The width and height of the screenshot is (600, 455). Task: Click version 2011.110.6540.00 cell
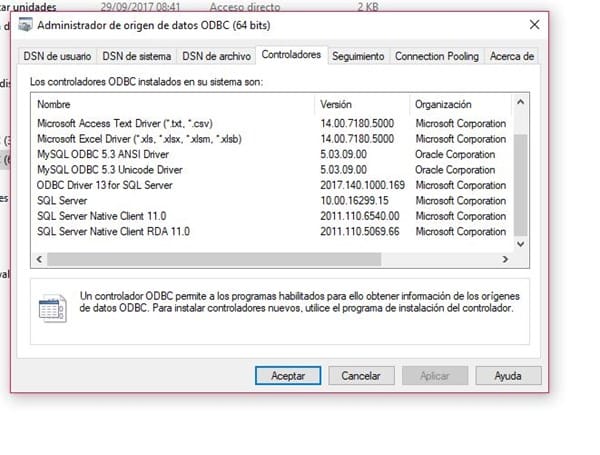pyautogui.click(x=360, y=216)
